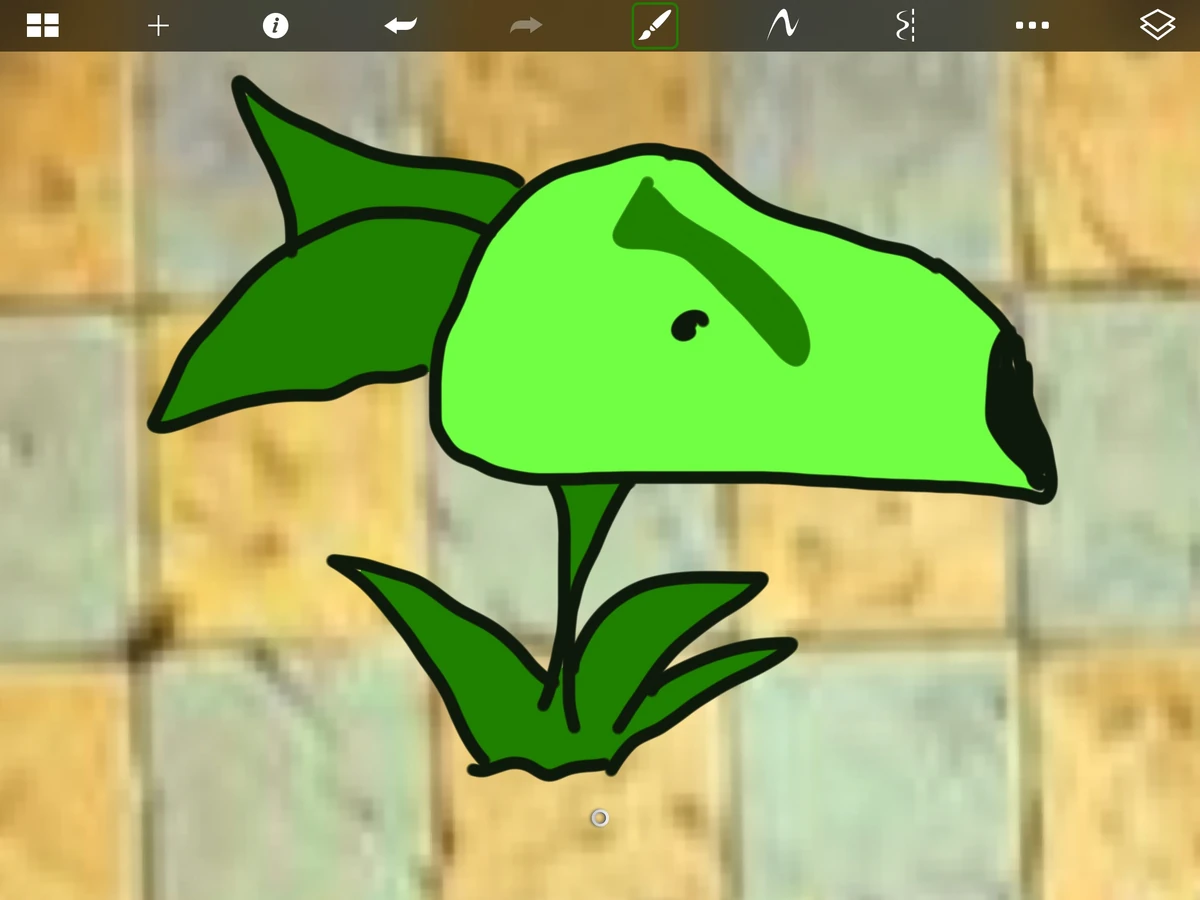Show document info via the info icon
Screen dimensions: 1200x900
point(276,25)
